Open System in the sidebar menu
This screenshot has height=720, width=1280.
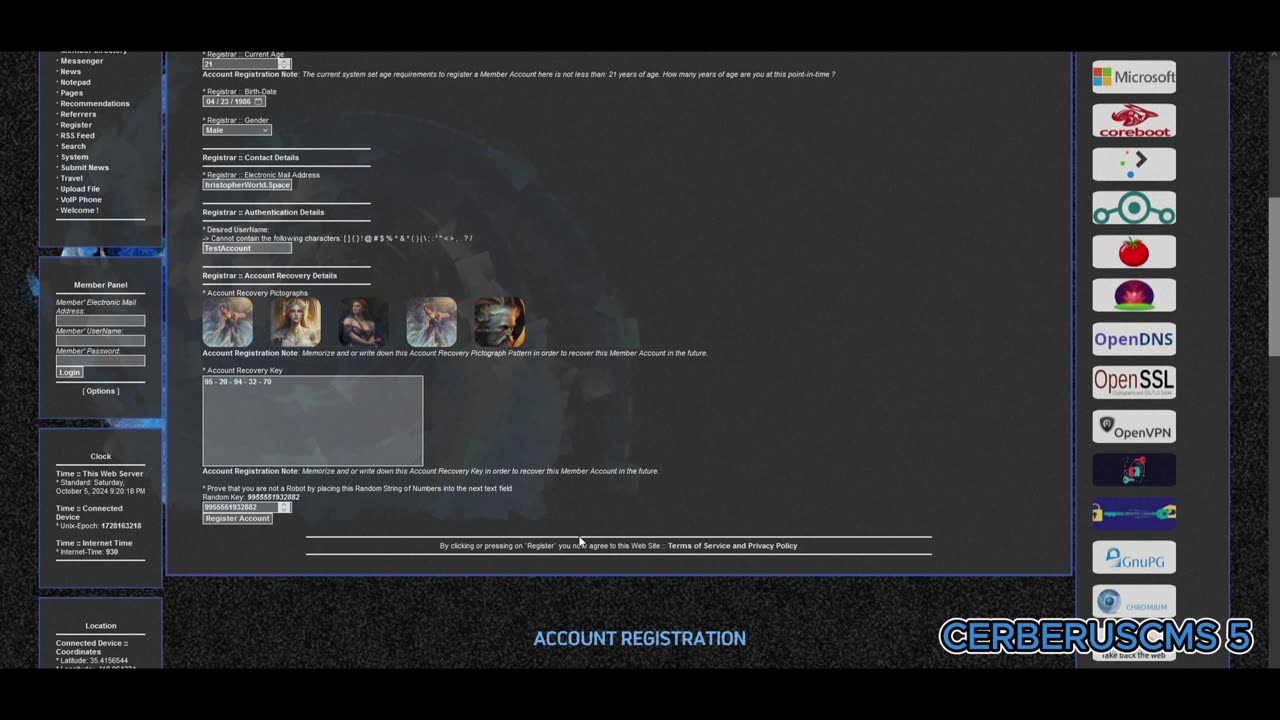74,157
